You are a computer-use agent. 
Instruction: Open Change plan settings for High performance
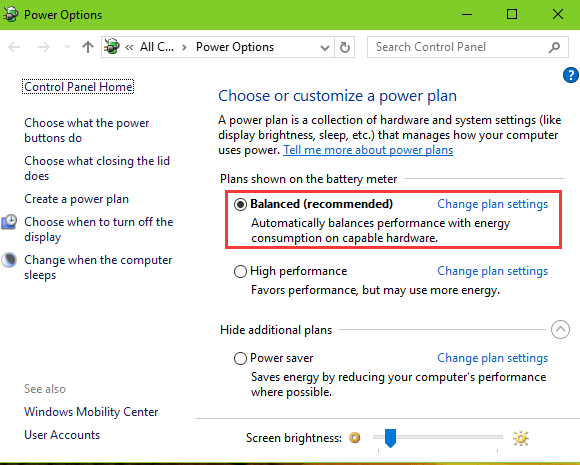[x=492, y=271]
